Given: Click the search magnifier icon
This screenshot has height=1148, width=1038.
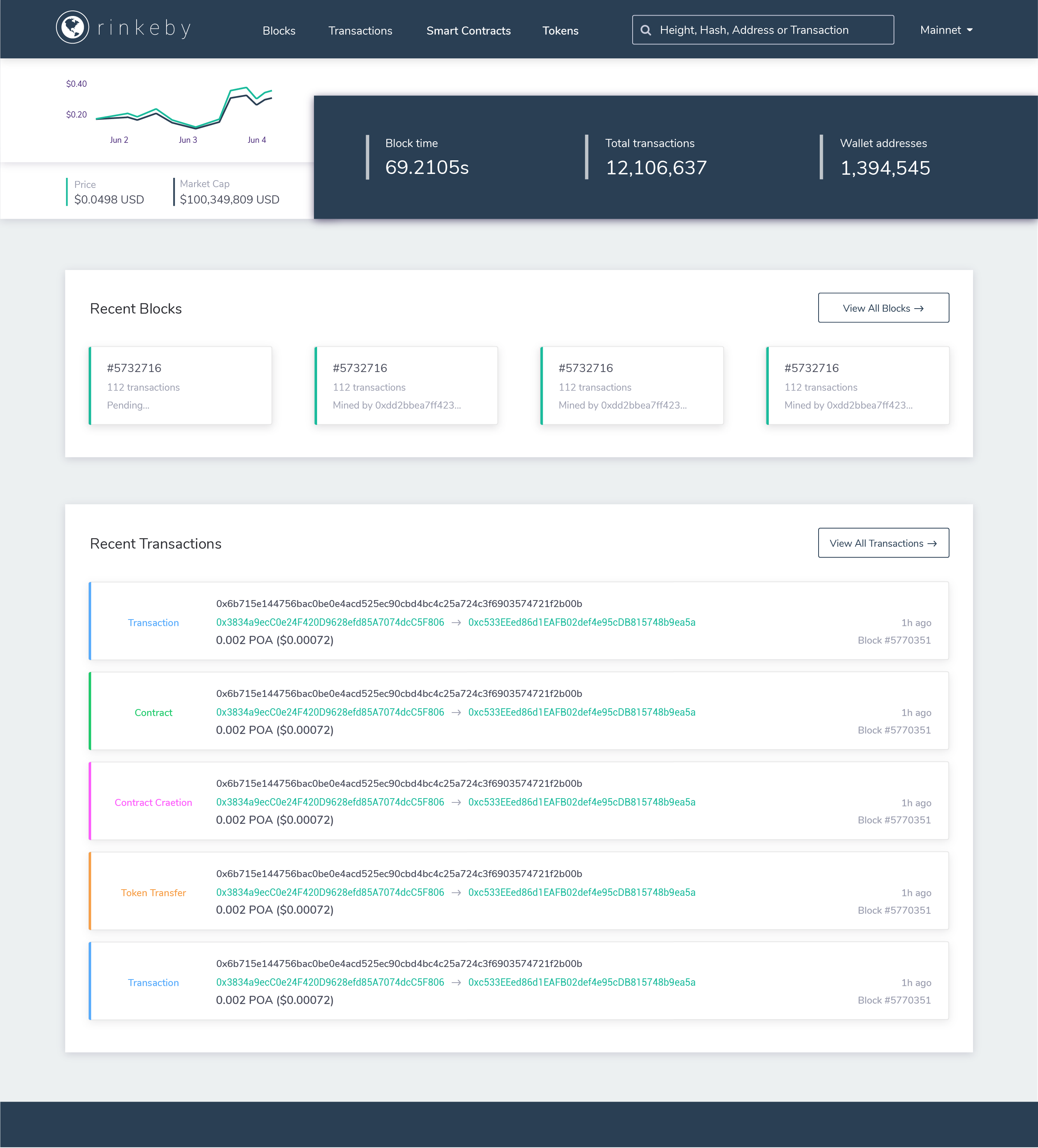Looking at the screenshot, I should point(646,30).
